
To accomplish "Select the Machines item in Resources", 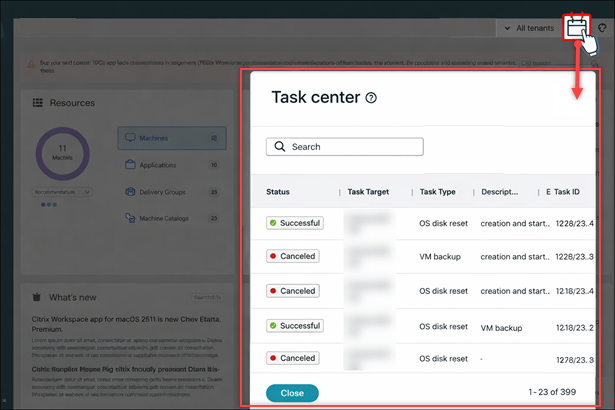I will 172,138.
